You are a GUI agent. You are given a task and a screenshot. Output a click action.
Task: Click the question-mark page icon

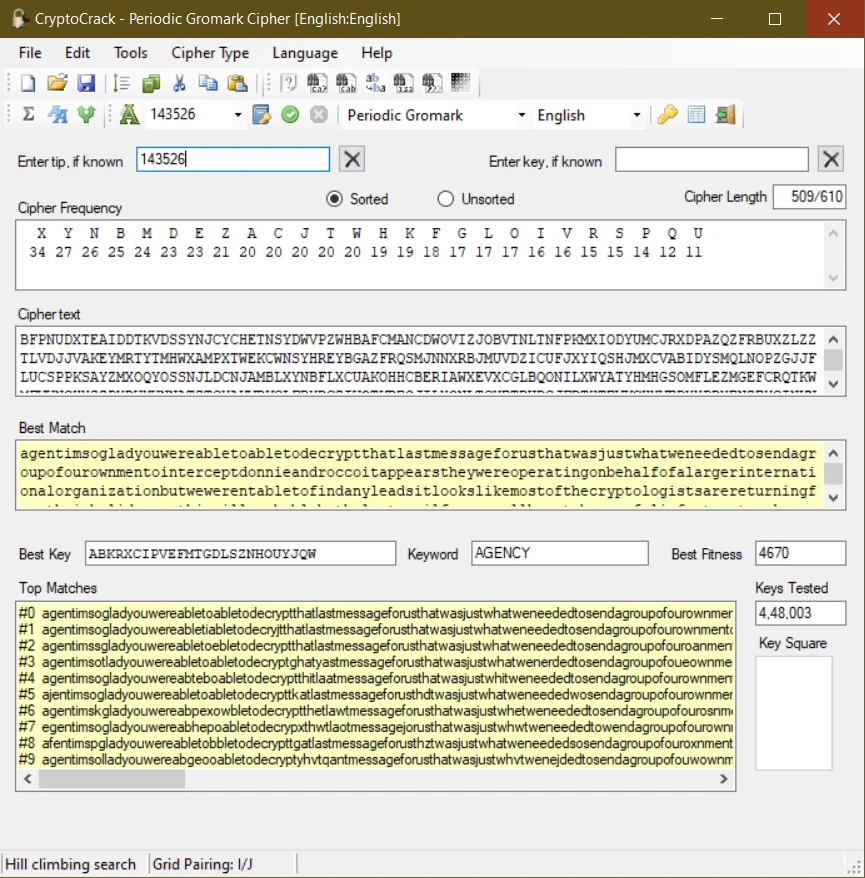[288, 83]
